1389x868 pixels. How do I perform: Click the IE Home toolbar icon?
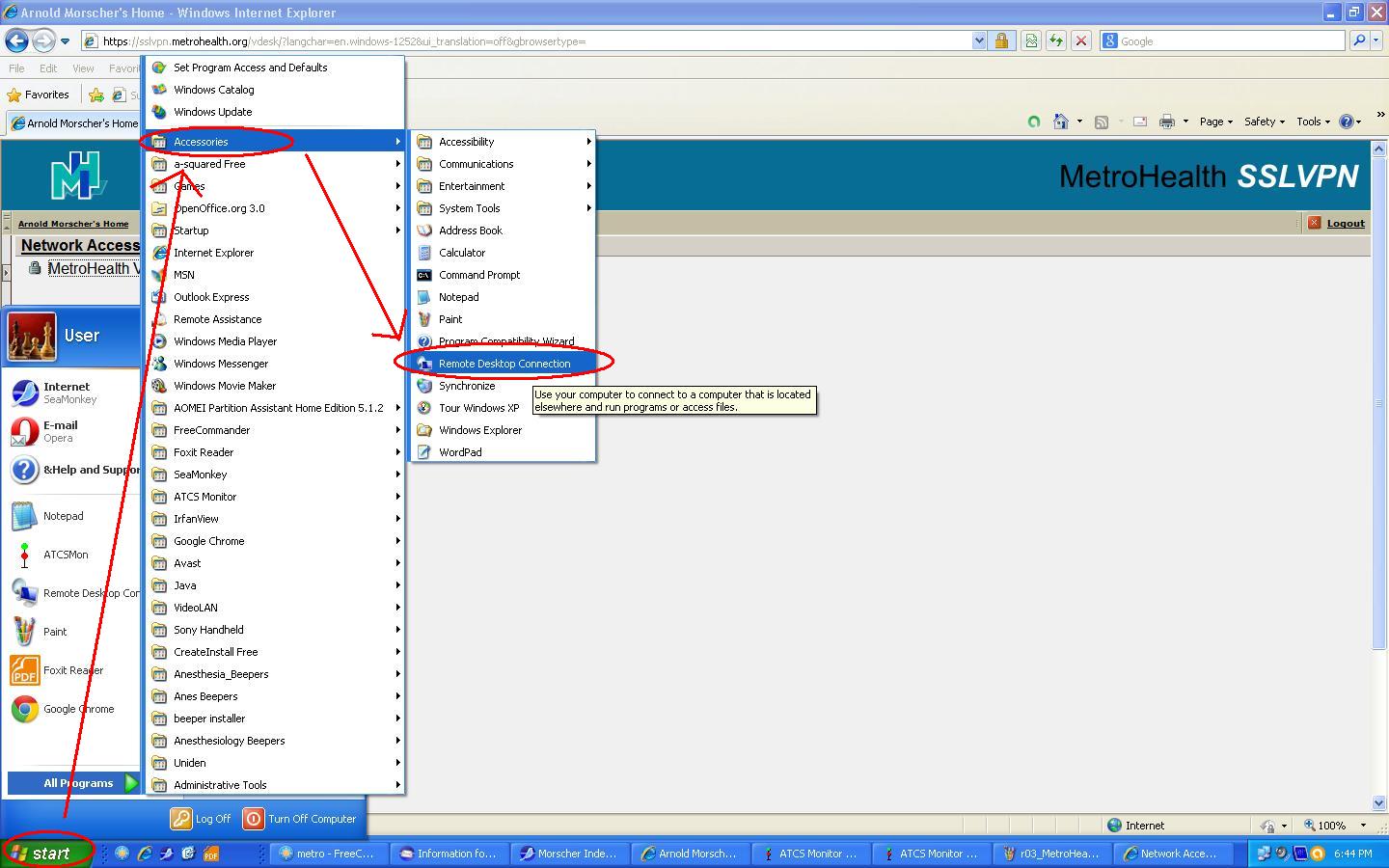point(1061,122)
